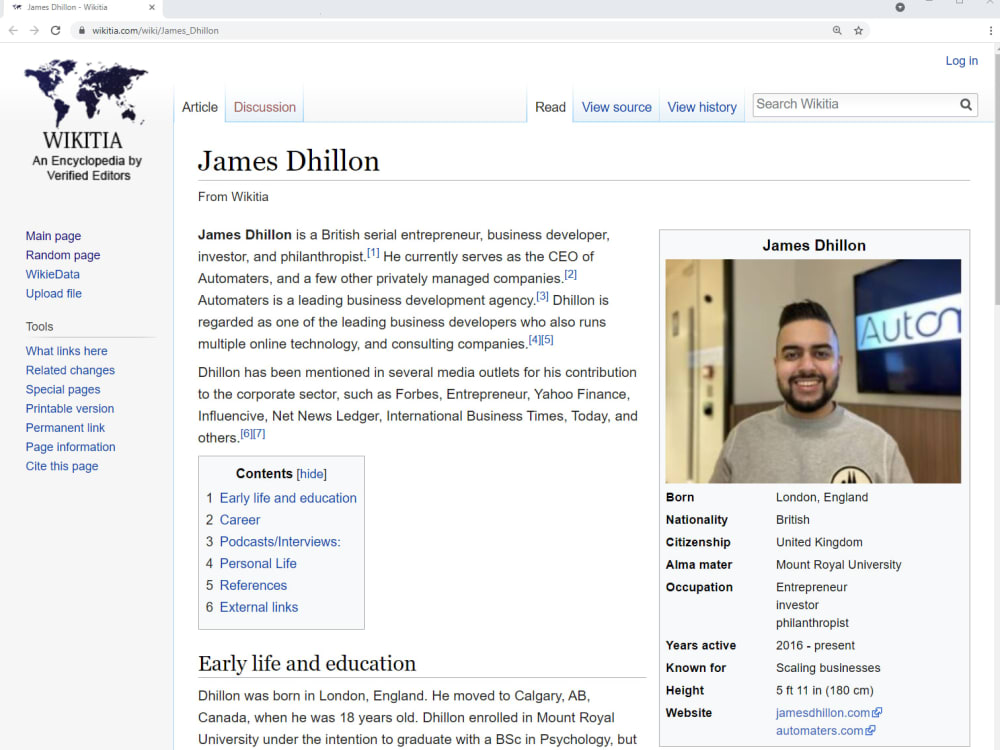Click the Wikitia world map logo
The width and height of the screenshot is (1000, 750).
click(x=86, y=95)
